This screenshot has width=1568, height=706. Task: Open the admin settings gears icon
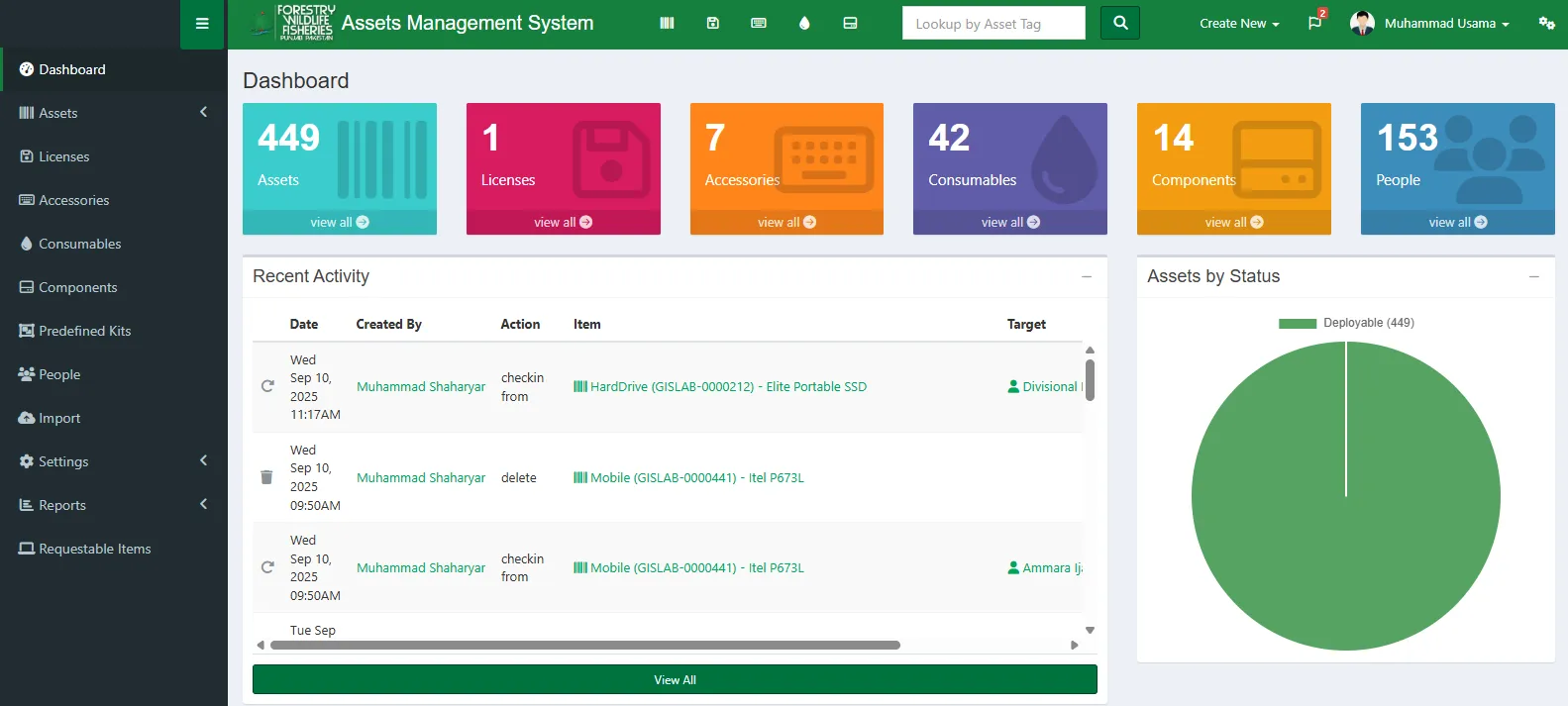pos(1546,23)
